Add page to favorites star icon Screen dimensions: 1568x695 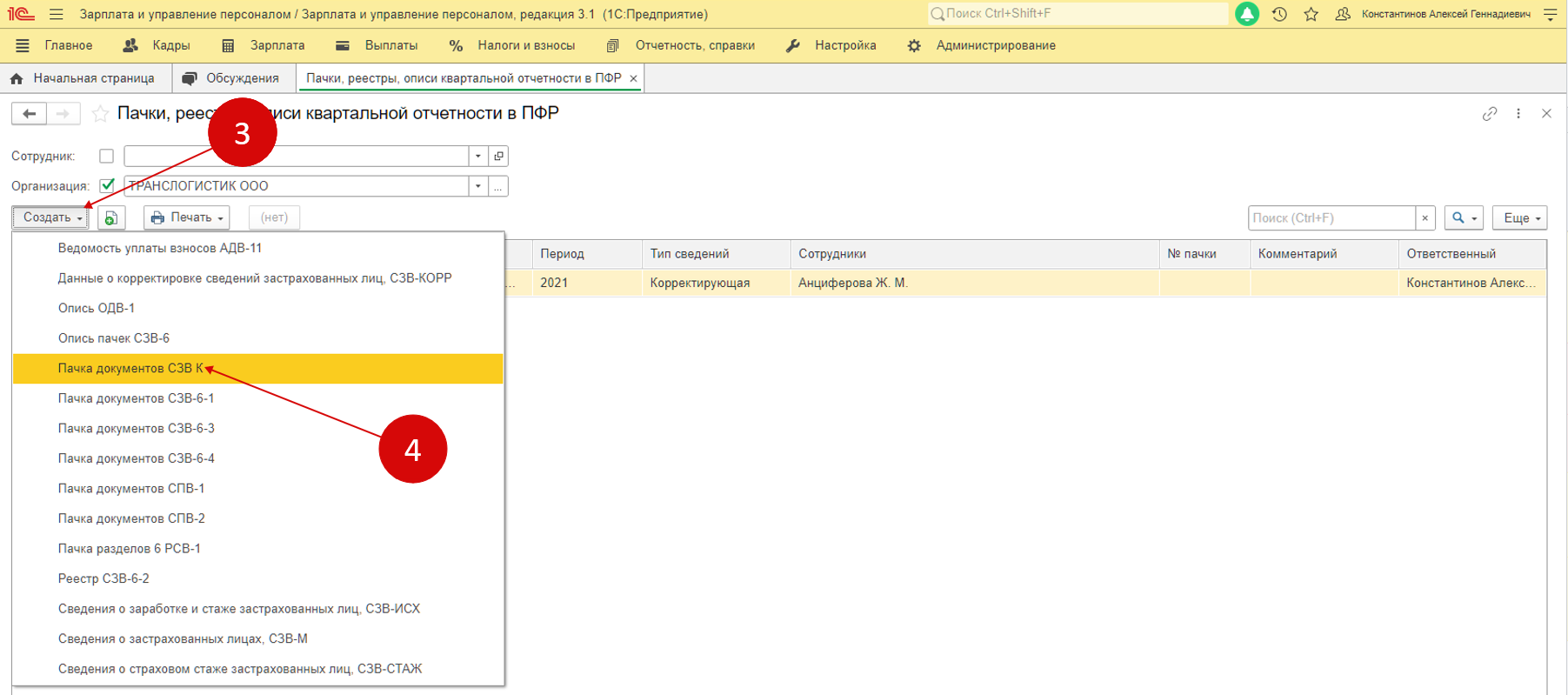click(x=100, y=114)
